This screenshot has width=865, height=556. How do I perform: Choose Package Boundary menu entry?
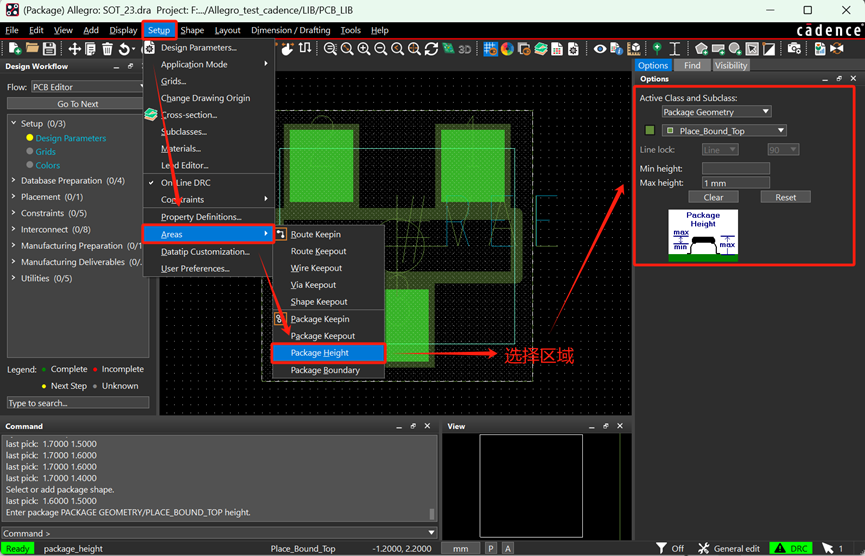click(x=328, y=370)
